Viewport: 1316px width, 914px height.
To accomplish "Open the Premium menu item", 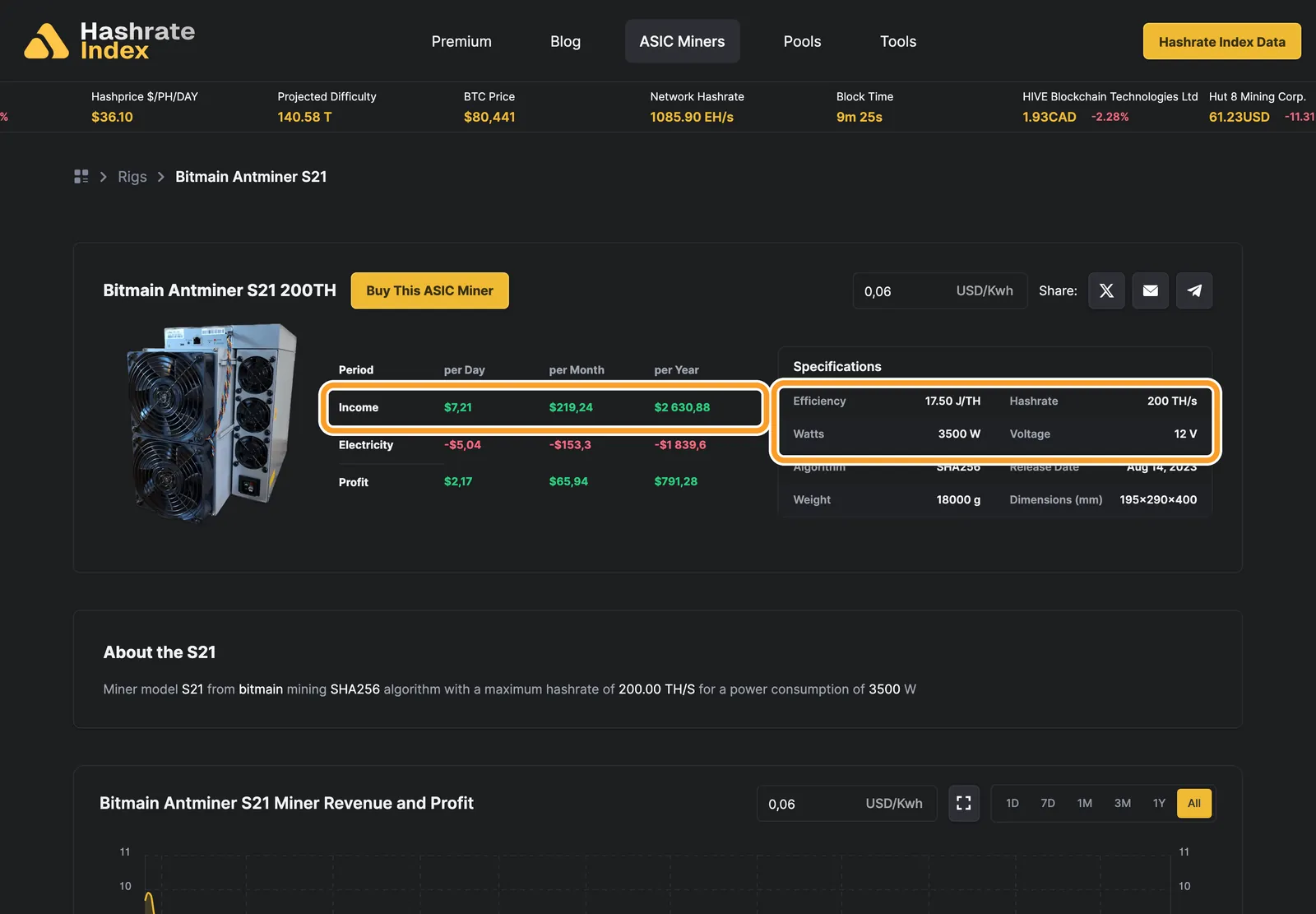I will [x=461, y=41].
